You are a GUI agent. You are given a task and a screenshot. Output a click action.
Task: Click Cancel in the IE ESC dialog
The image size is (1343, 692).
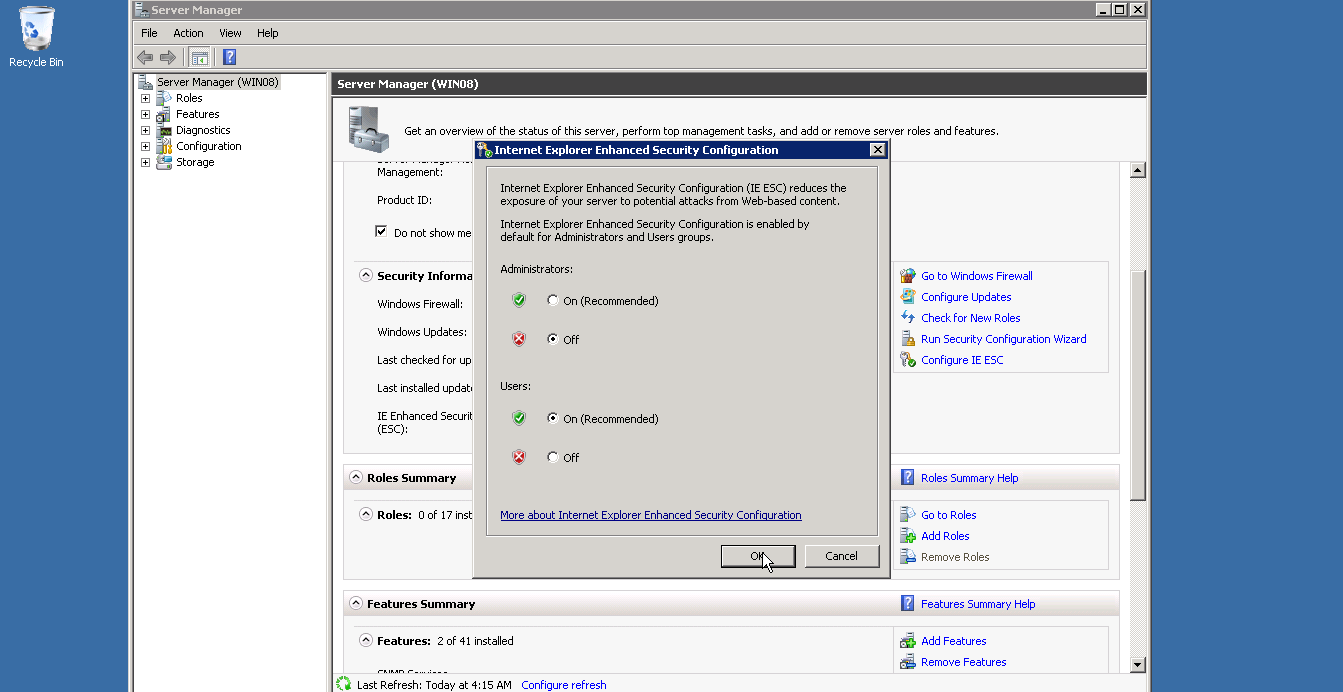842,556
